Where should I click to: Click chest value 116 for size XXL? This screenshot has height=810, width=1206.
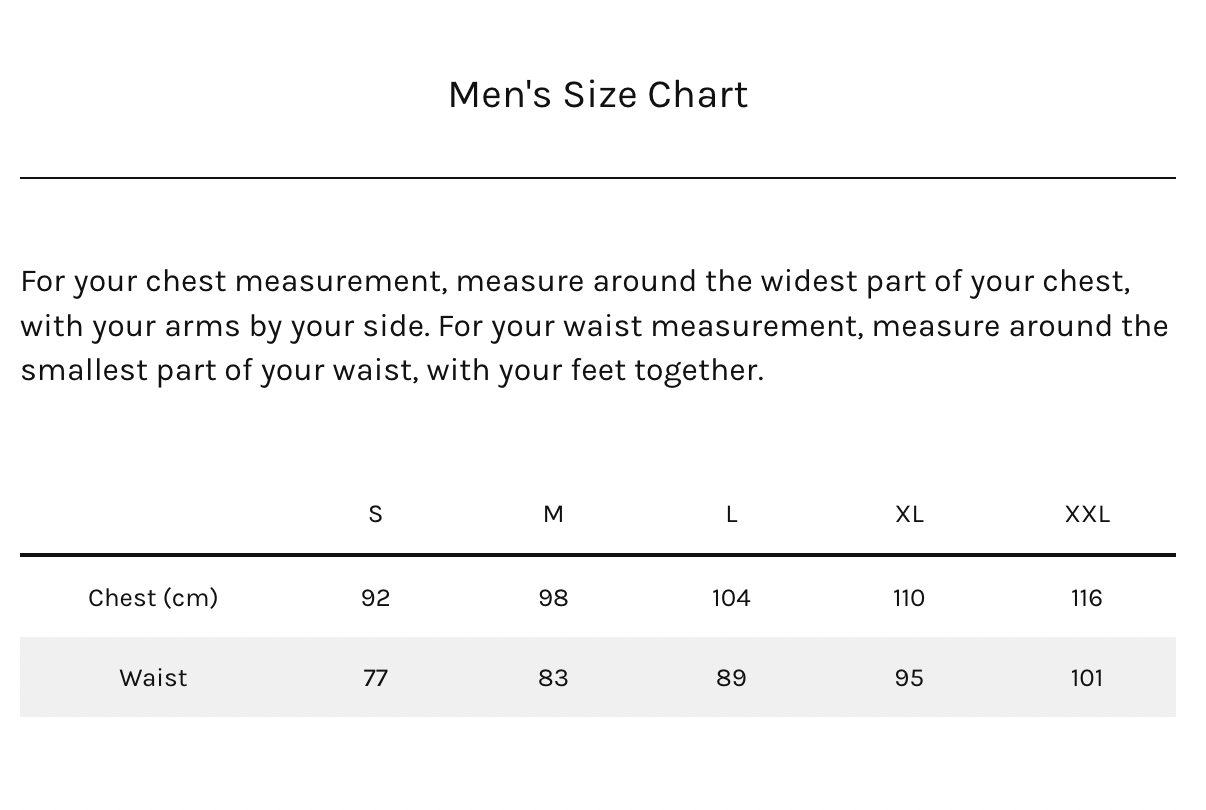pos(1087,598)
